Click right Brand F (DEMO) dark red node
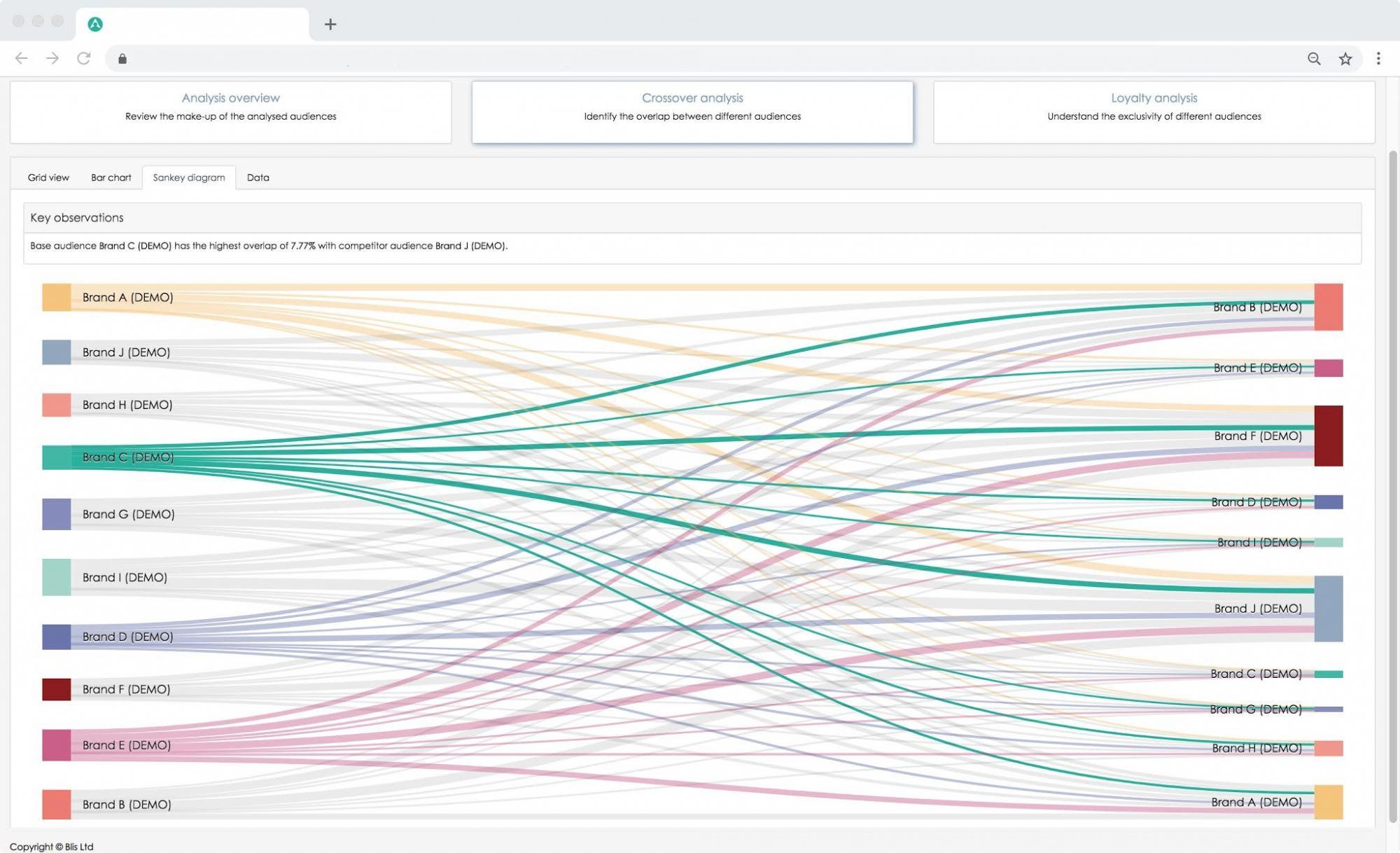The height and width of the screenshot is (853, 1400). tap(1329, 436)
